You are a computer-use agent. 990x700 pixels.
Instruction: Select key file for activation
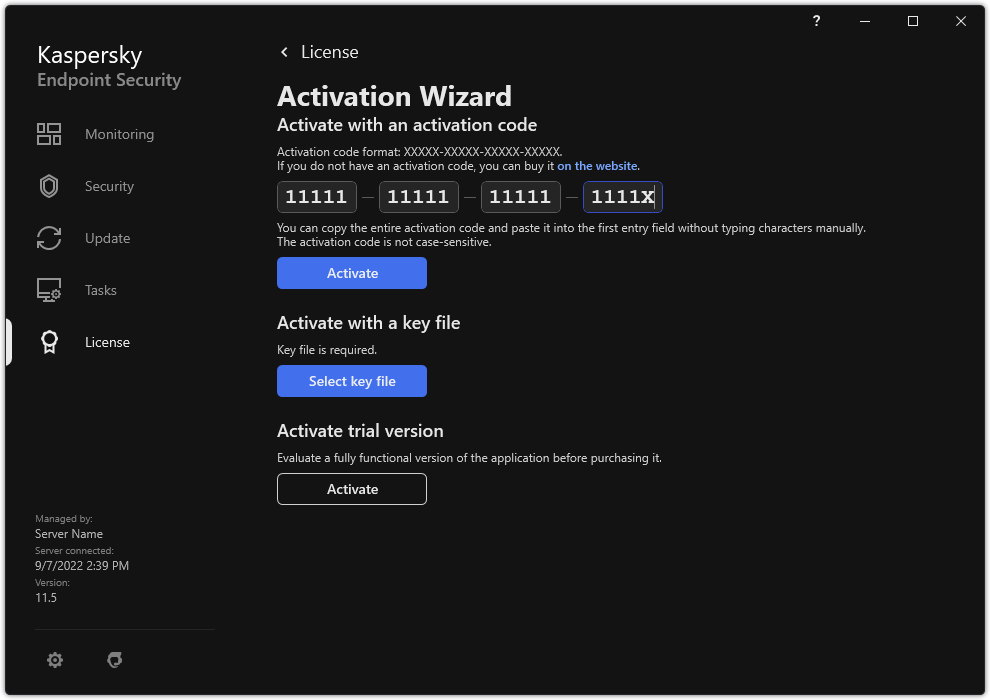point(351,381)
